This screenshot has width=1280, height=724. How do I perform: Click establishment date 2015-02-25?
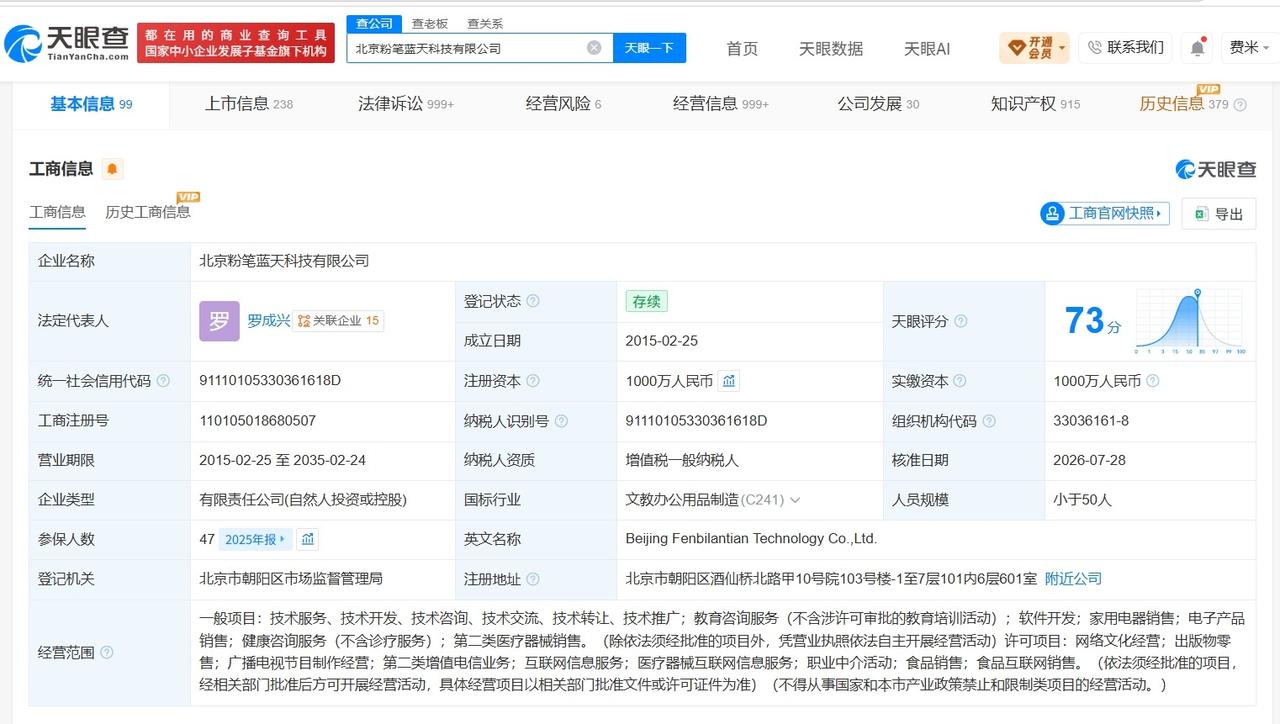(x=662, y=341)
